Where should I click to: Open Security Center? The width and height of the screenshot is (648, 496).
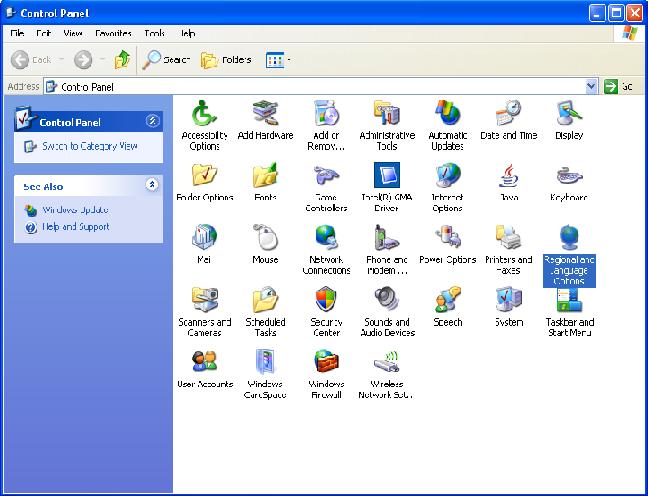coord(326,312)
